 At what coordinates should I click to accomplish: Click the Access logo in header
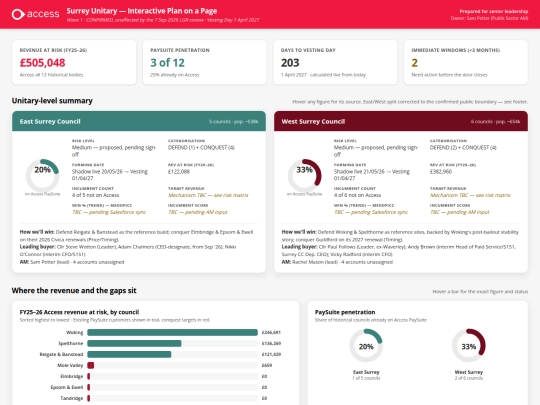[x=35, y=14]
